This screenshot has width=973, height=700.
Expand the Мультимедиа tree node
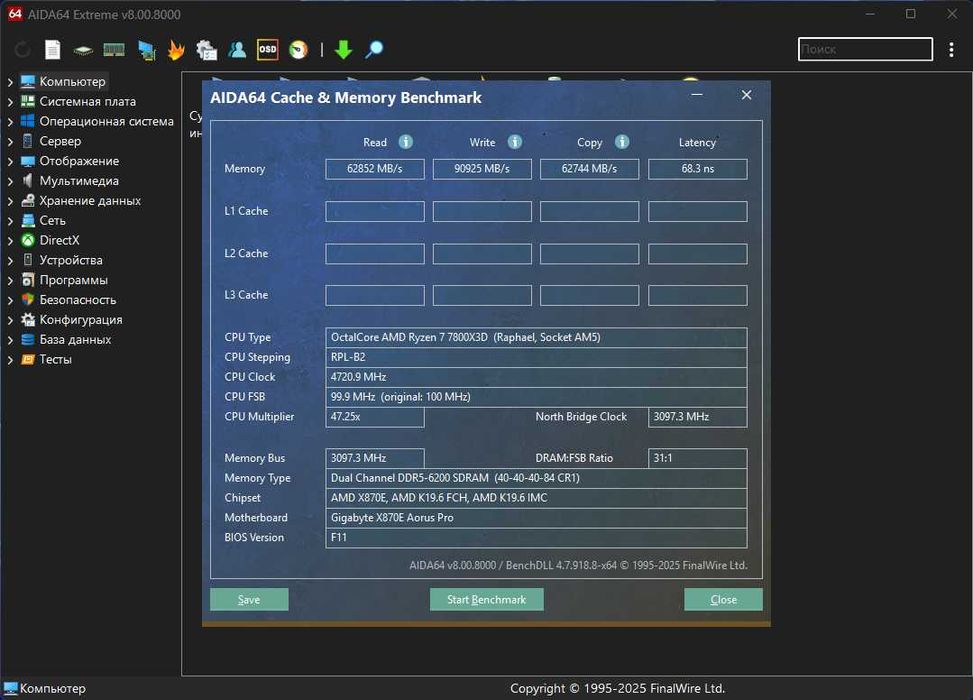[10, 181]
